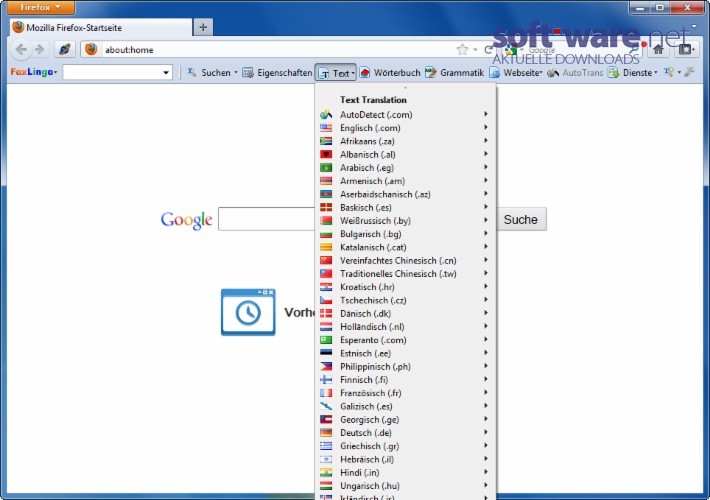
Task: Click the Hindi (.in) text
Action: tap(360, 472)
